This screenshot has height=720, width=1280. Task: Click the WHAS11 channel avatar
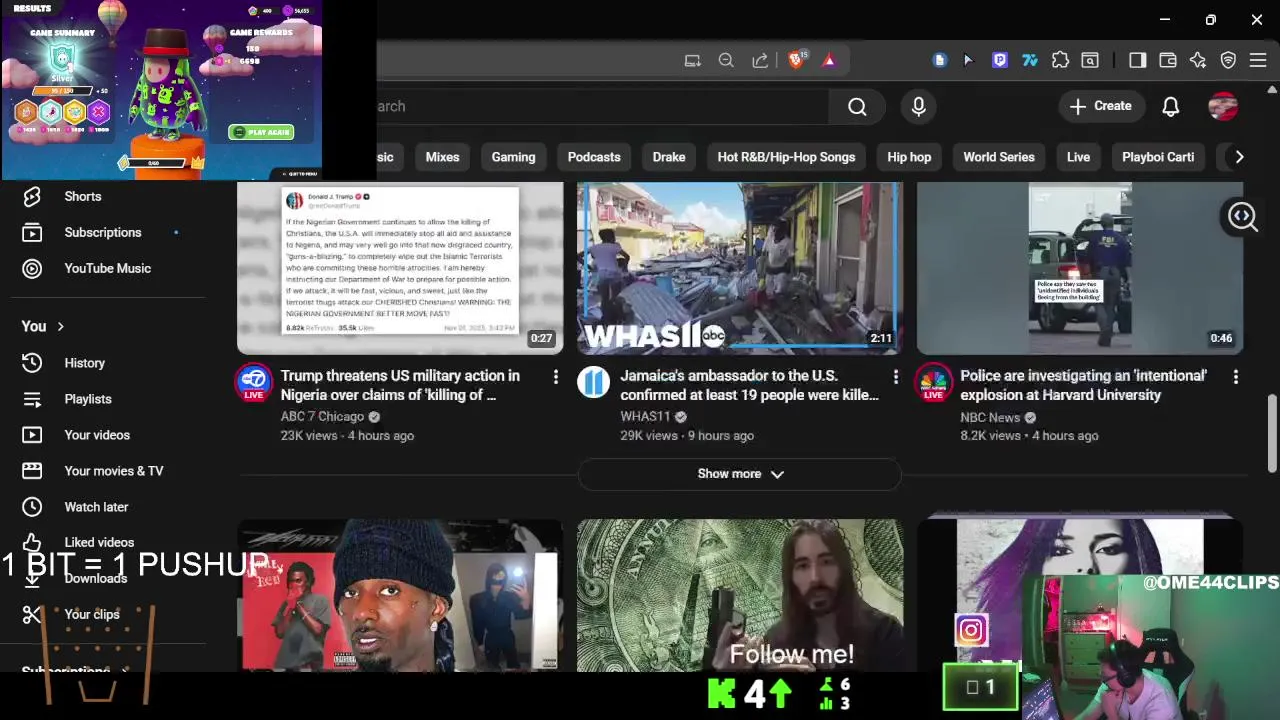coord(593,382)
